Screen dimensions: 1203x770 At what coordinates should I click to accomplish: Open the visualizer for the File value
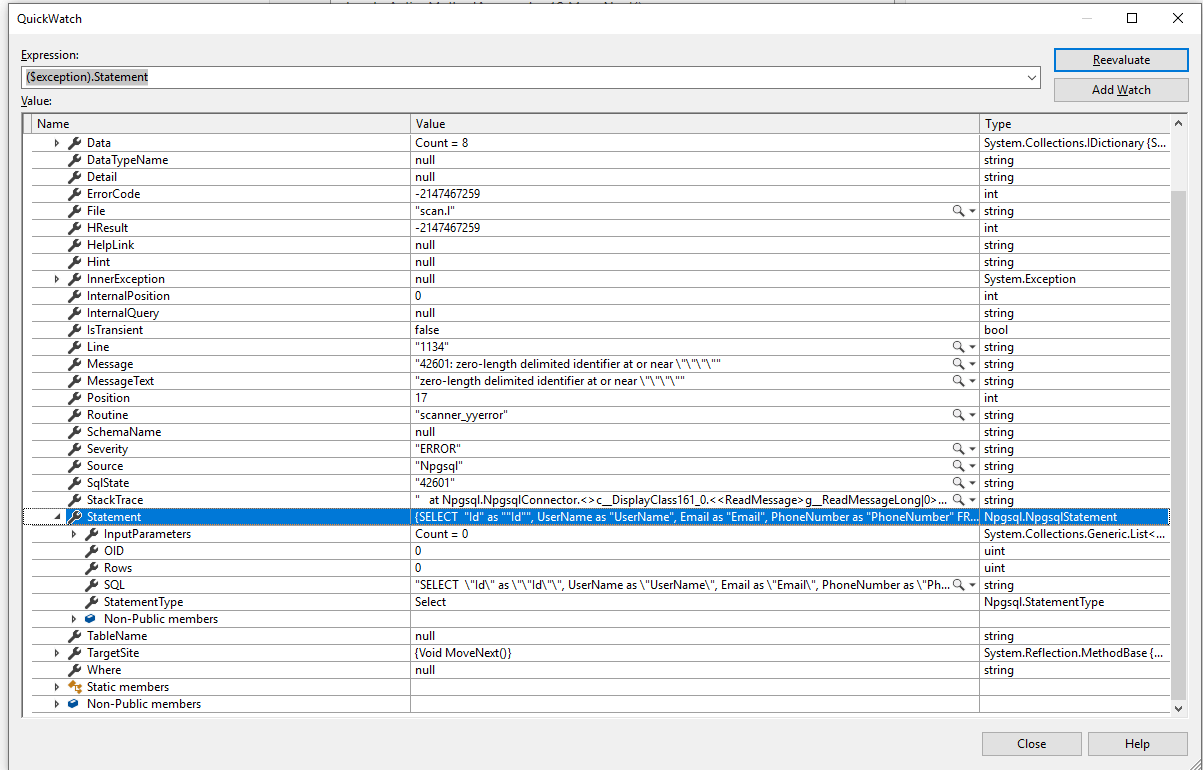[957, 210]
